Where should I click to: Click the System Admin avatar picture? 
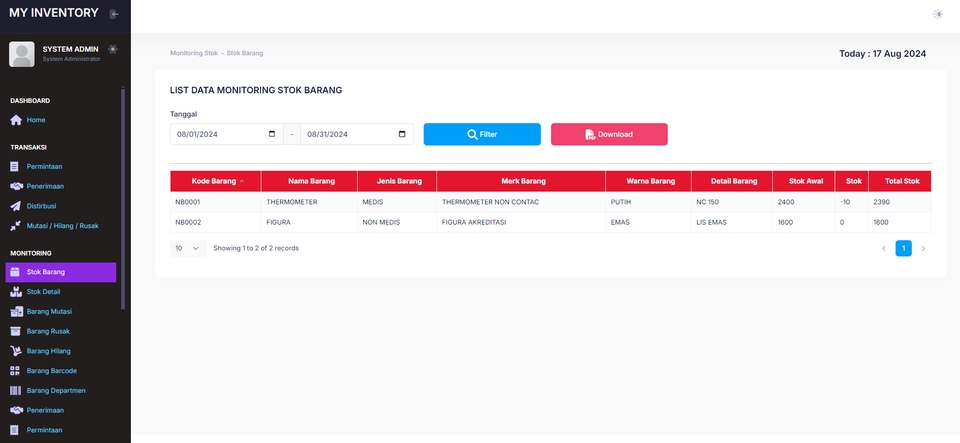(21, 54)
